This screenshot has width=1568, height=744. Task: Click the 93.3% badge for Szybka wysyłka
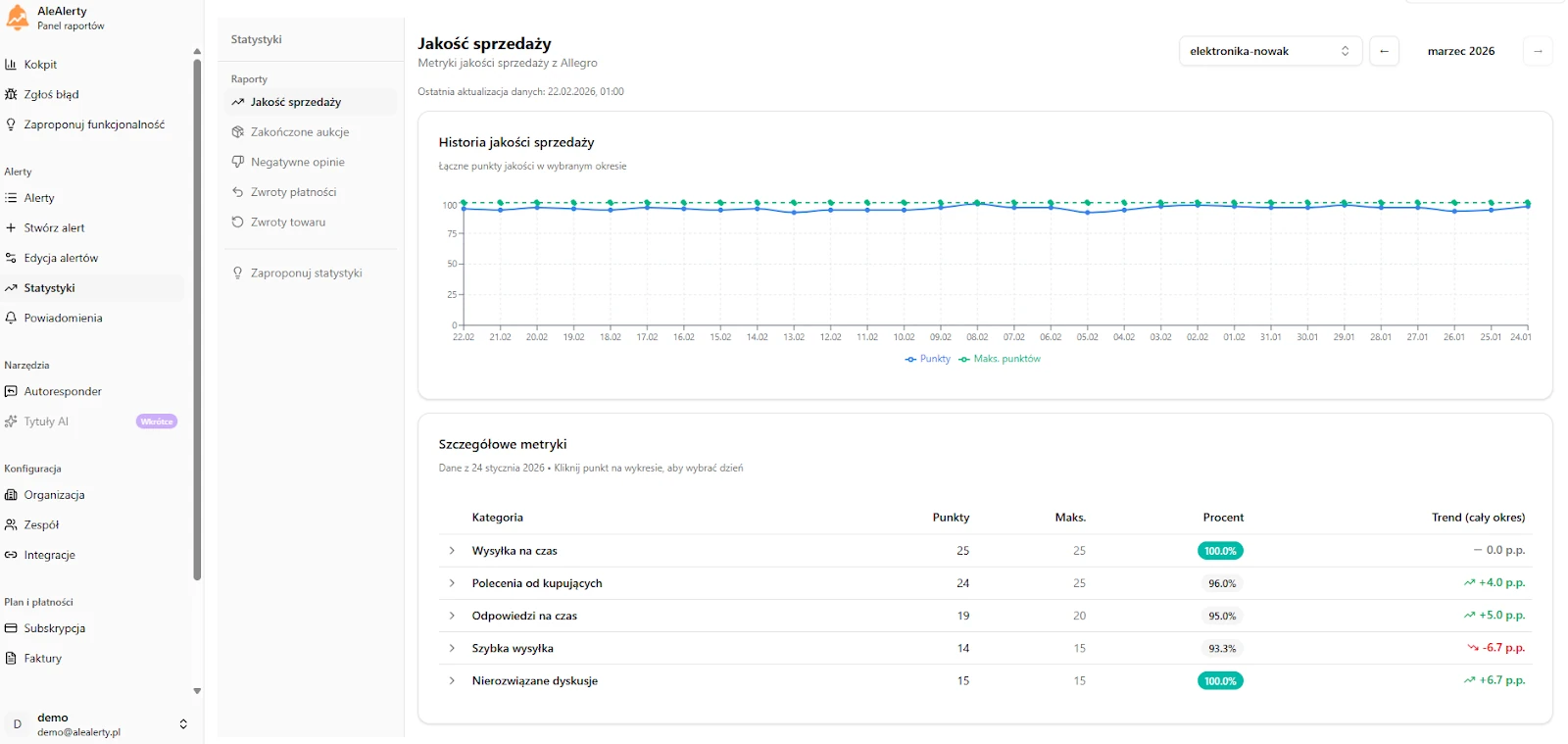(1222, 649)
